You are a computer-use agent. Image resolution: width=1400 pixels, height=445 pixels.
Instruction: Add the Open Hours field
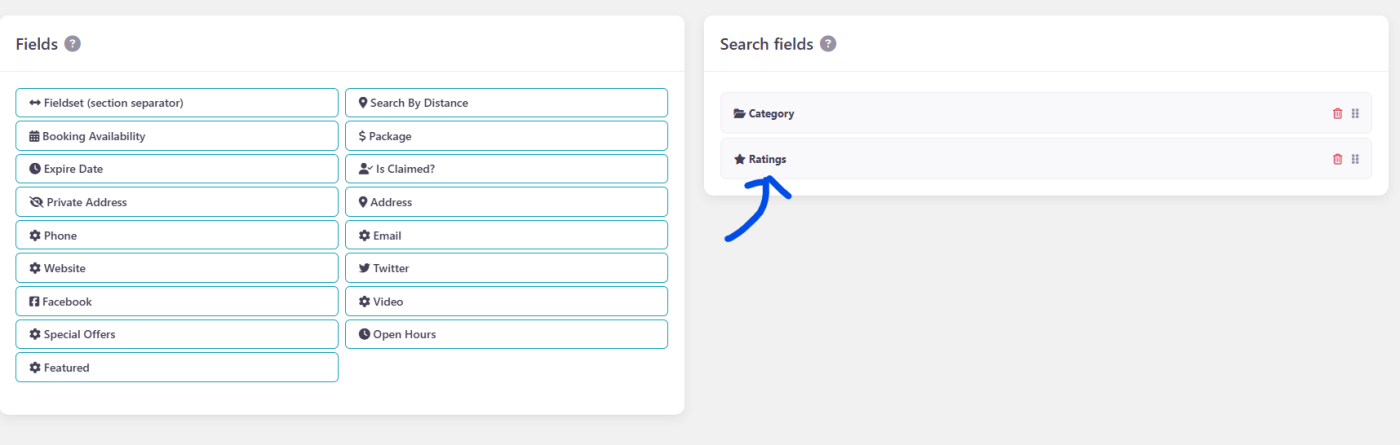(506, 334)
